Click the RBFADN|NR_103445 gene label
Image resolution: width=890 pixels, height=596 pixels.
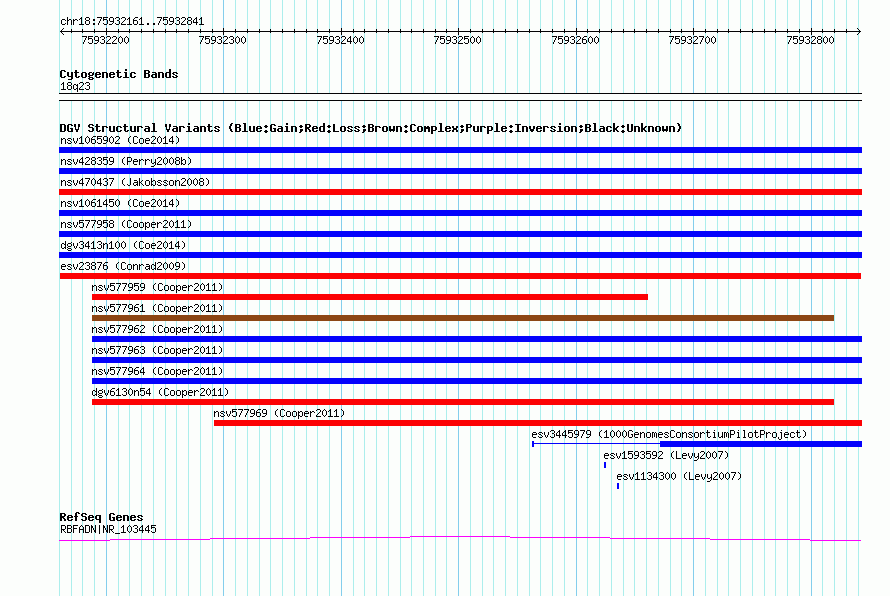click(x=108, y=529)
